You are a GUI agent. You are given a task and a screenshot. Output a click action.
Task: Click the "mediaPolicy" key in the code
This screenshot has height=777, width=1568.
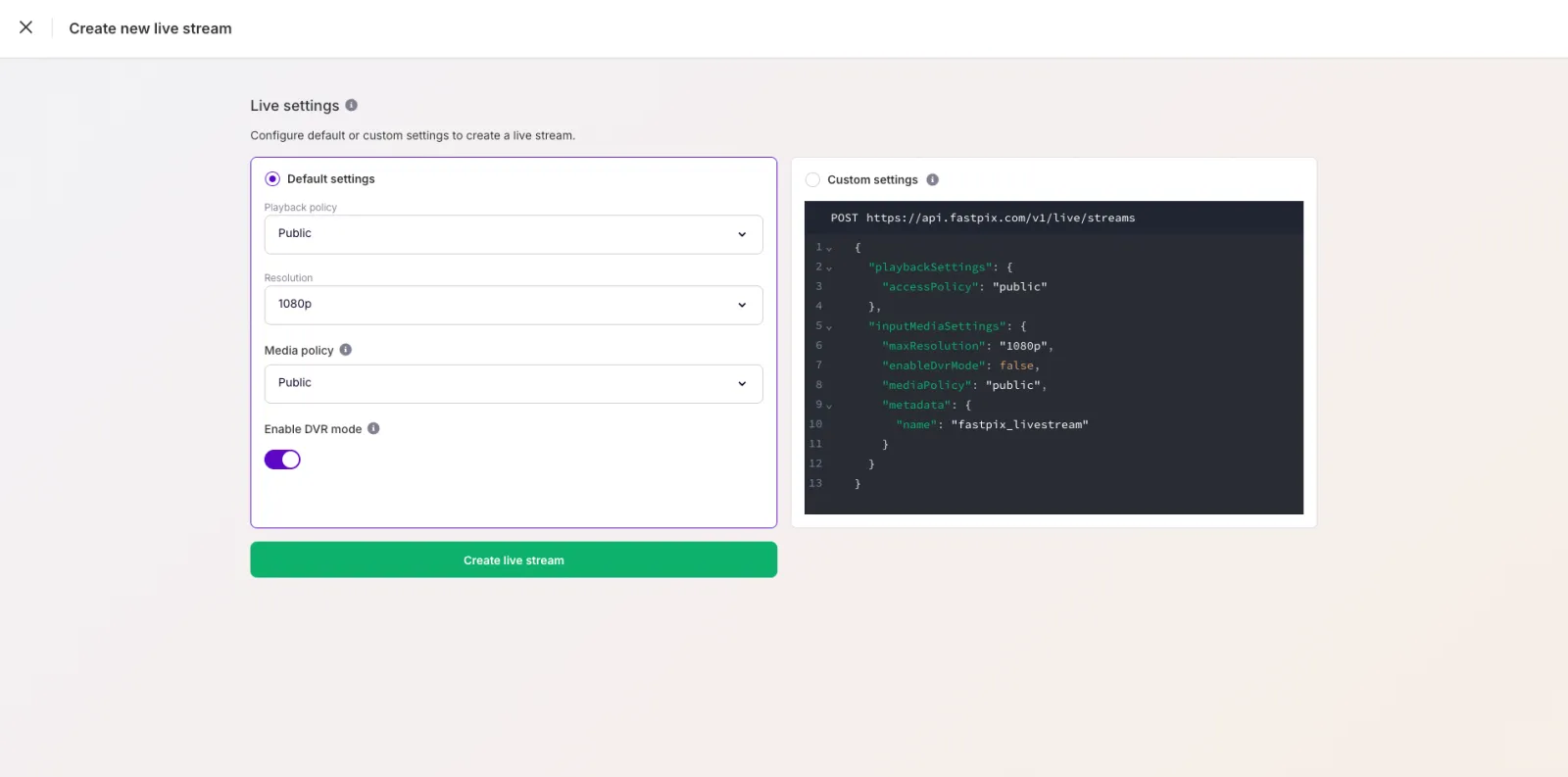[x=927, y=385]
